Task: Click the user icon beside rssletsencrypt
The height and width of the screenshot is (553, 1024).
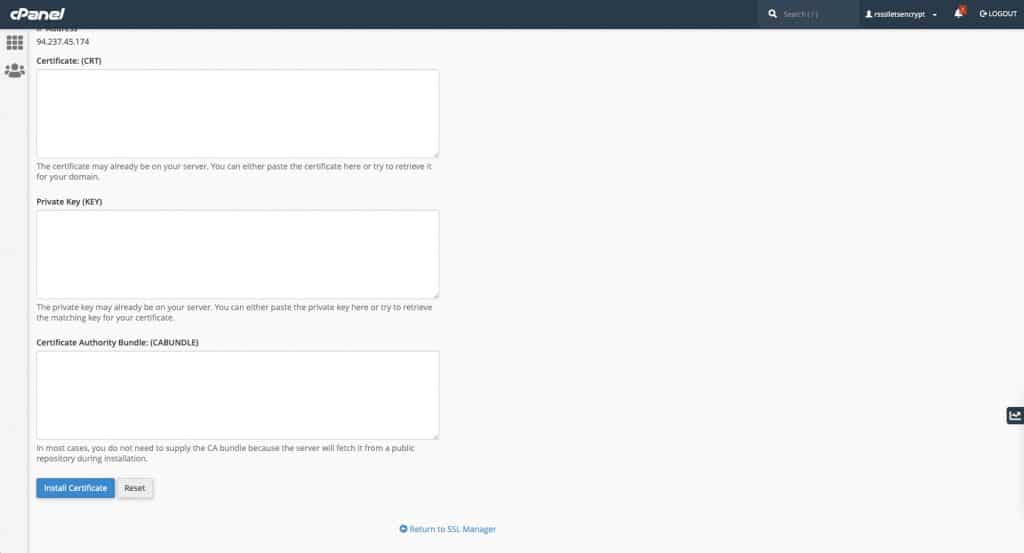Action: (869, 14)
